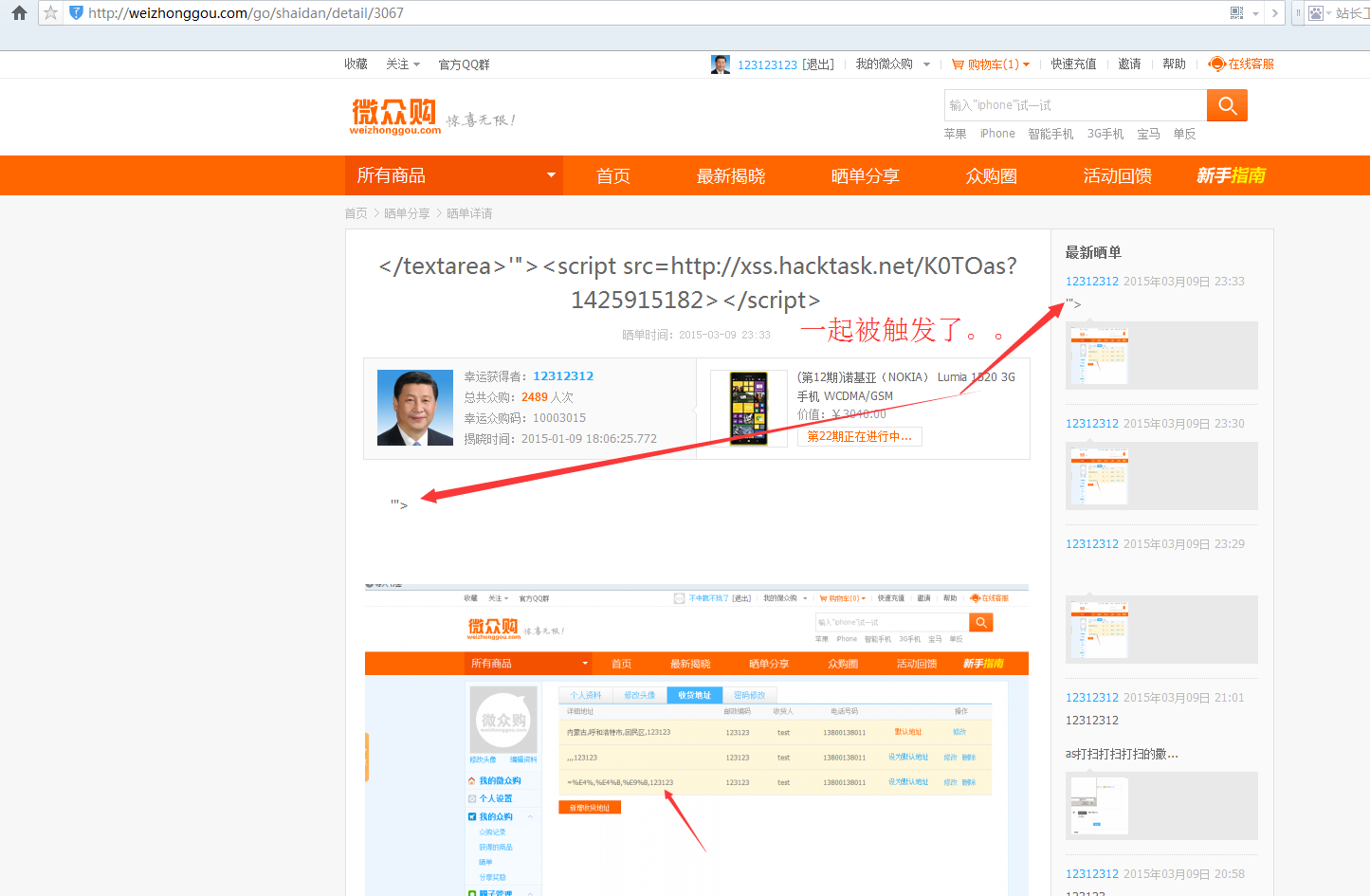
Task: Open the 最新揭晓 nav tab
Action: tap(731, 175)
